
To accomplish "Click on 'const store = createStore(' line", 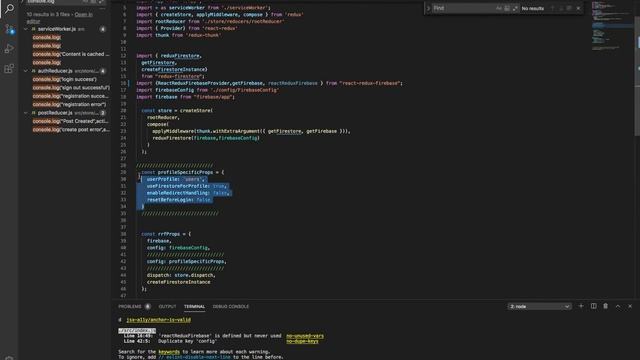I will tap(177, 111).
